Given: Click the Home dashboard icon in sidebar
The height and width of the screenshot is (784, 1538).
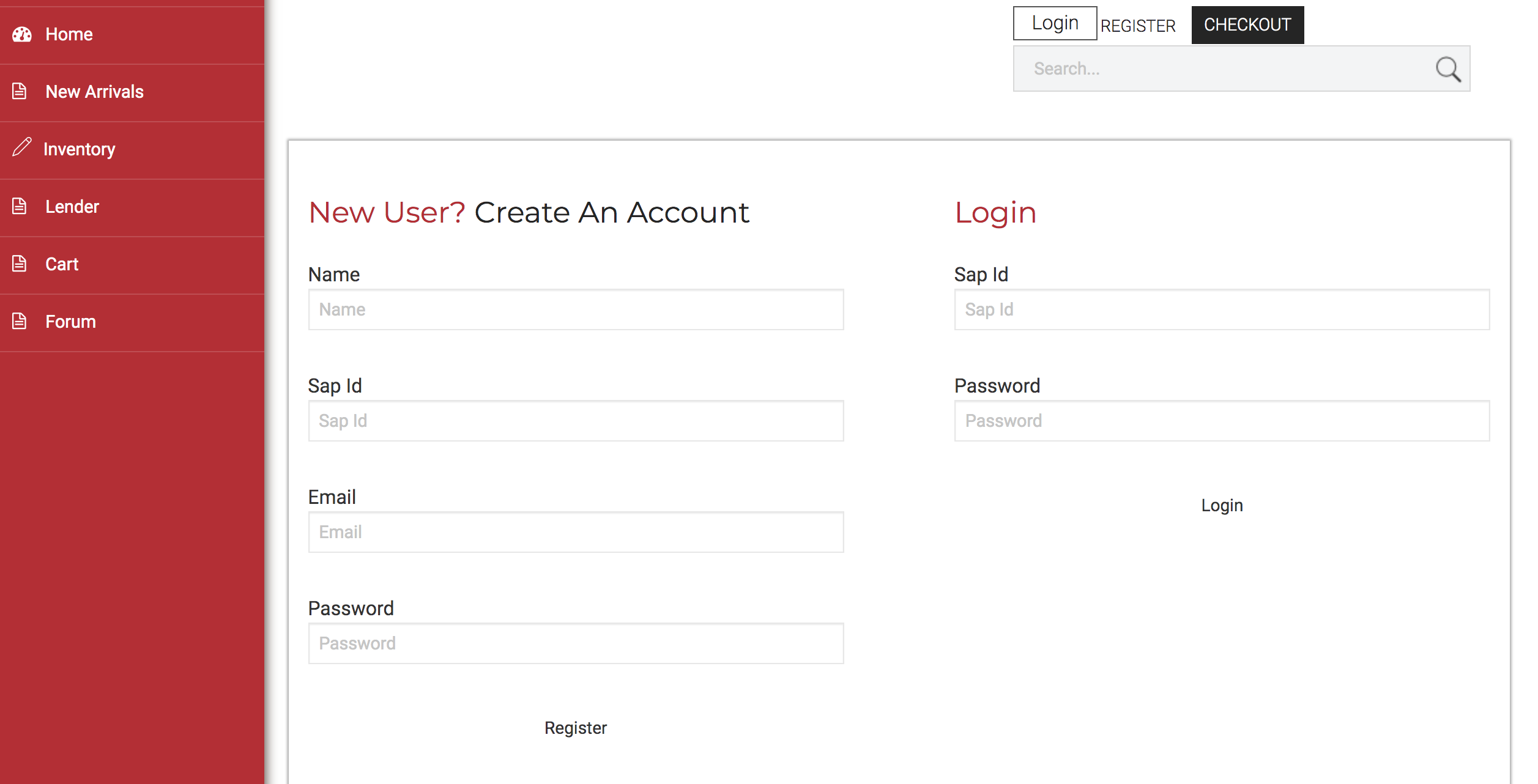Looking at the screenshot, I should click(x=22, y=35).
